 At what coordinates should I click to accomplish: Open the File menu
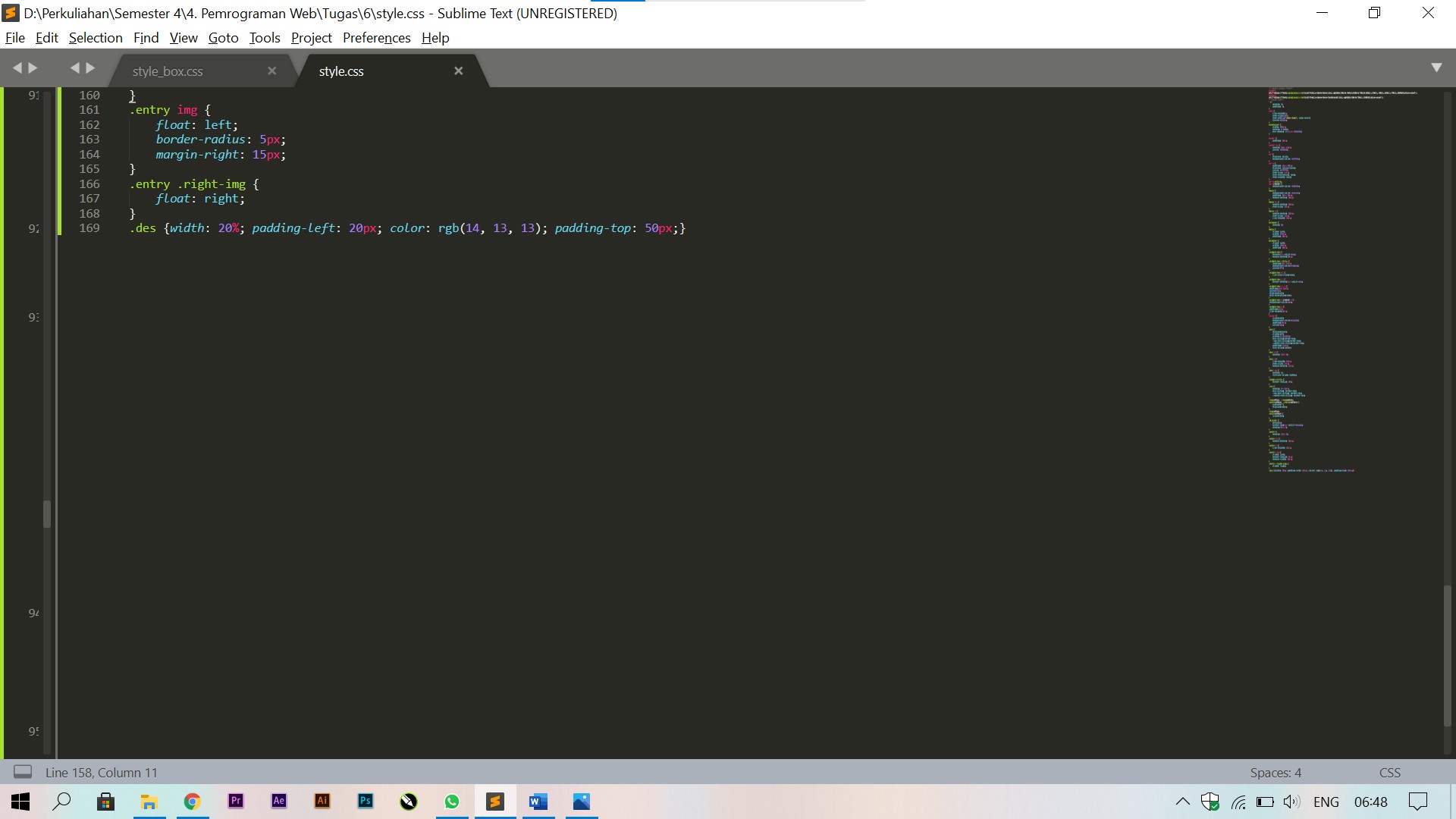14,38
